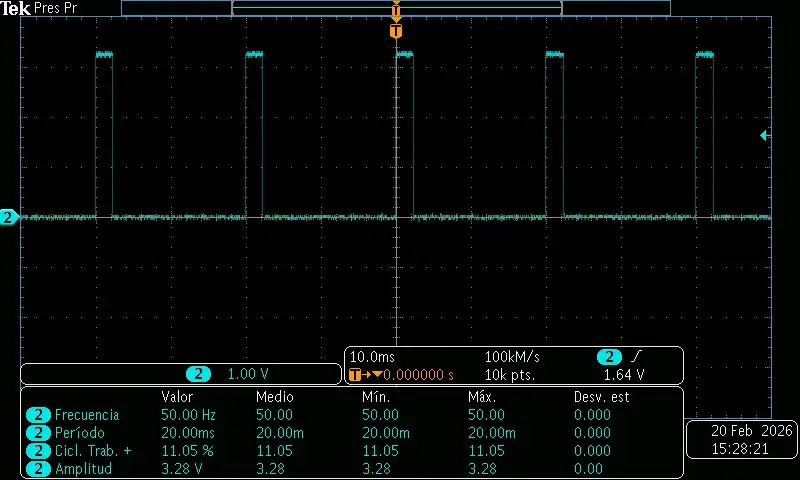800x480 pixels.
Task: Click the channel 2 trigger source badge
Action: (609, 357)
